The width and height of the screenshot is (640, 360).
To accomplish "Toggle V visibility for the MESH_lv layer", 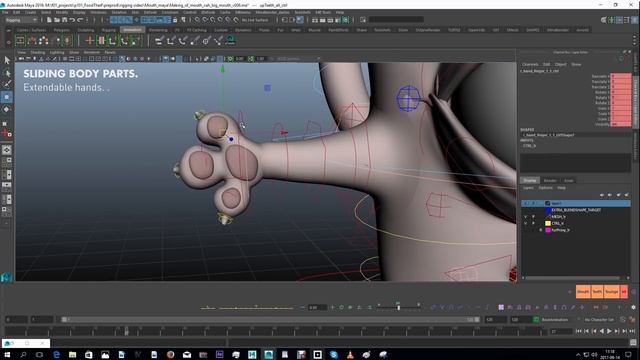I will pos(525,217).
